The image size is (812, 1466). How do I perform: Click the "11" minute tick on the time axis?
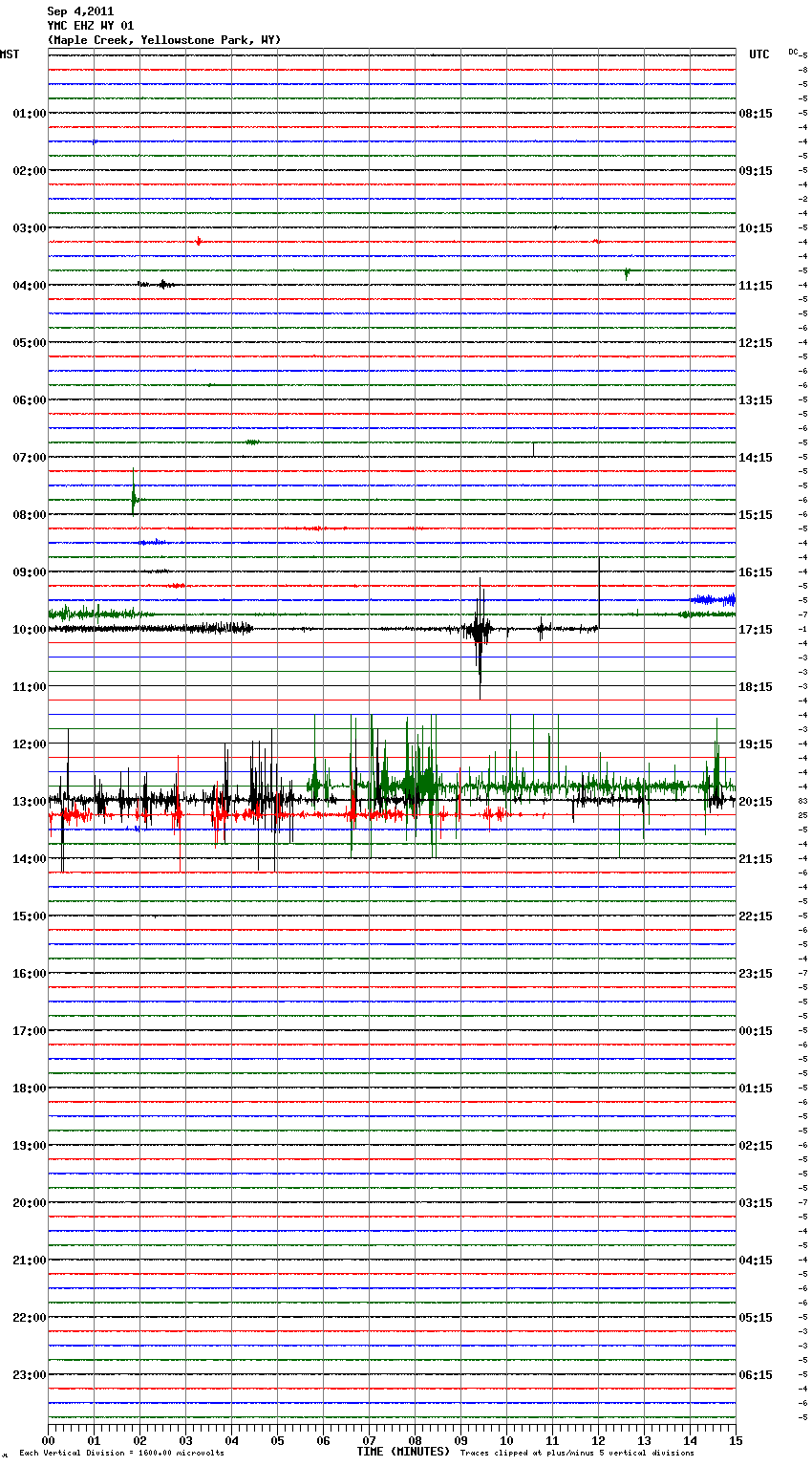[x=552, y=1440]
